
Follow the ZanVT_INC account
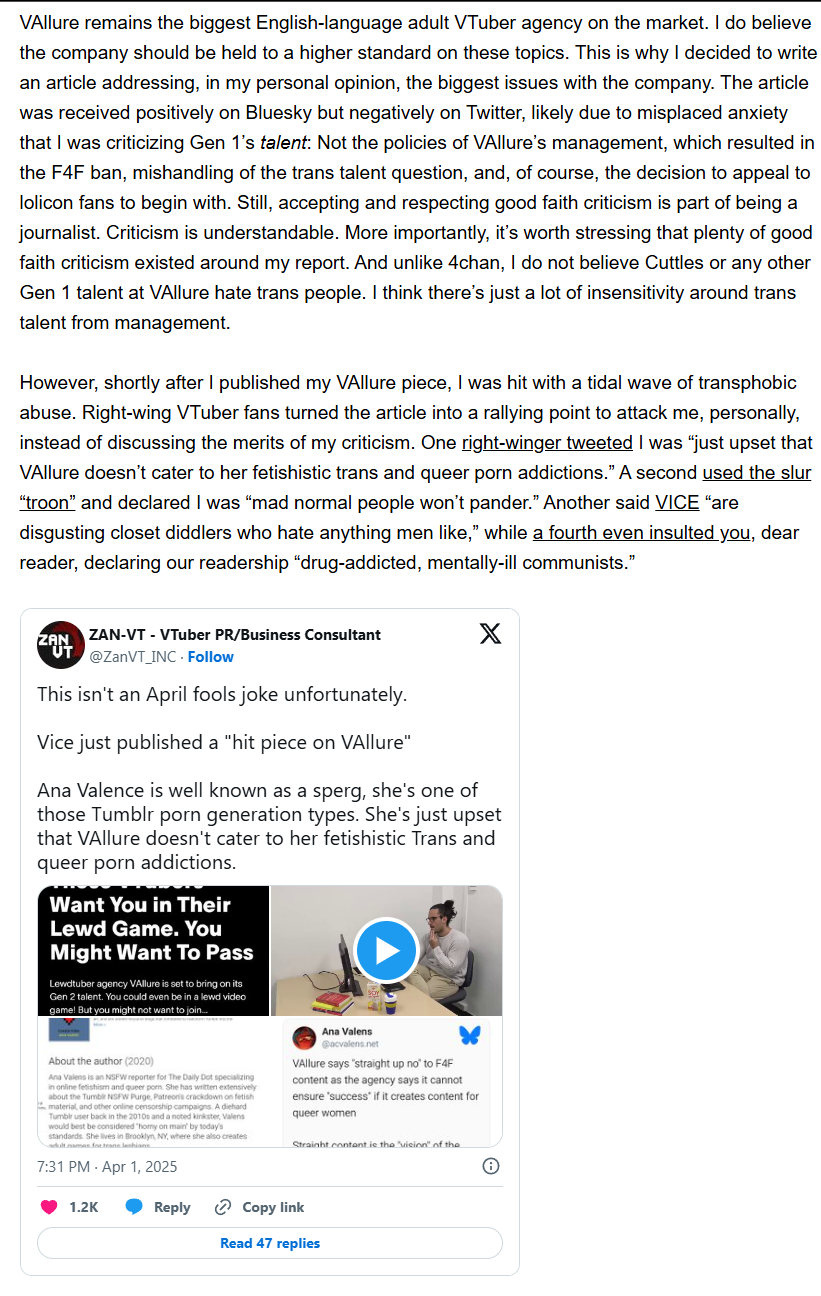click(x=210, y=657)
